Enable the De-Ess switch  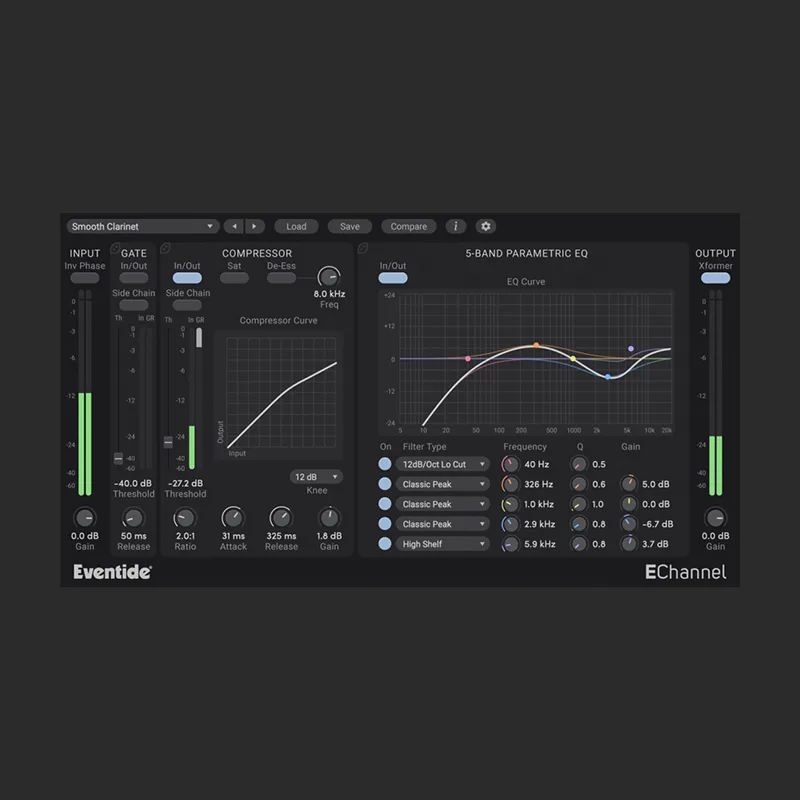(281, 278)
